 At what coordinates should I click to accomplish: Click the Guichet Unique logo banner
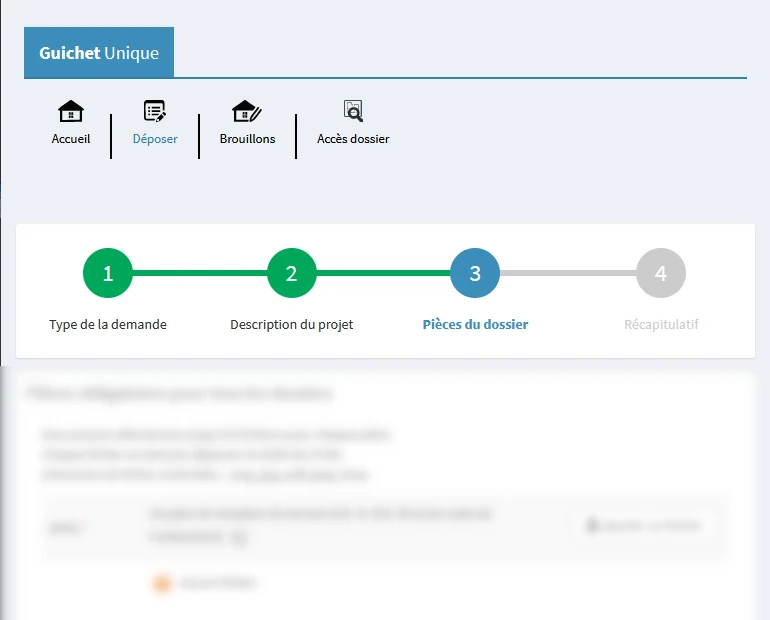coord(99,53)
